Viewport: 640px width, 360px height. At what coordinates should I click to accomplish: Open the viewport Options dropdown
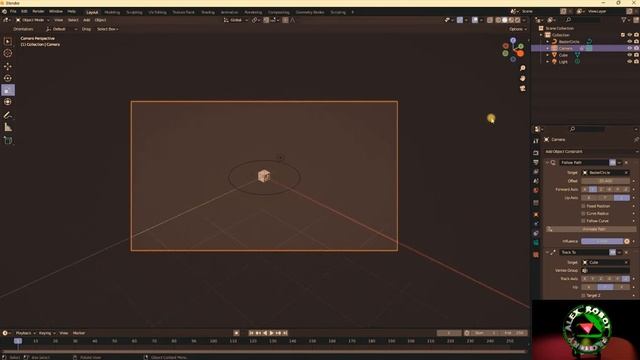point(518,29)
